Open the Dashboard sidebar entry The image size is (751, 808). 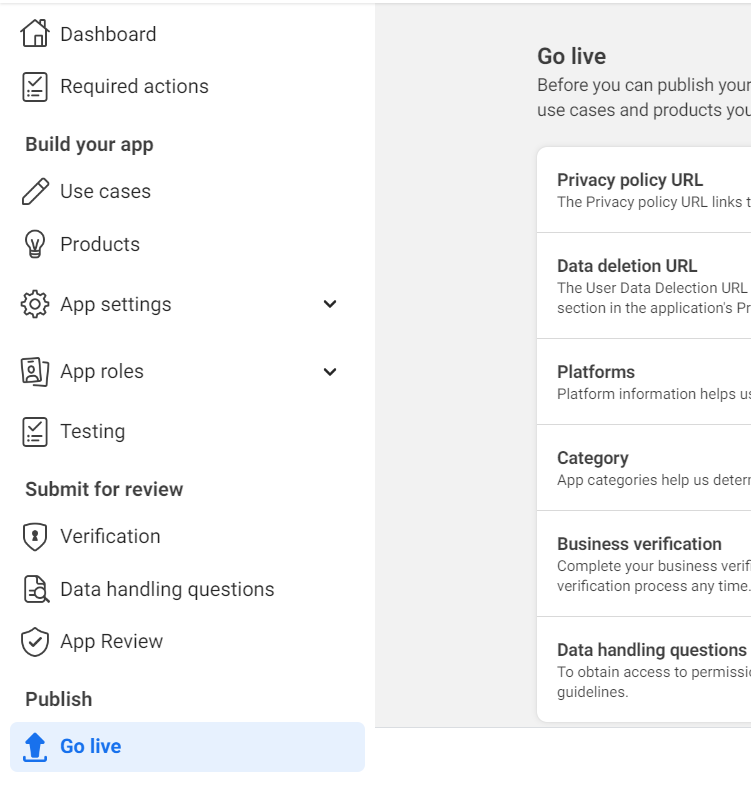(x=109, y=33)
